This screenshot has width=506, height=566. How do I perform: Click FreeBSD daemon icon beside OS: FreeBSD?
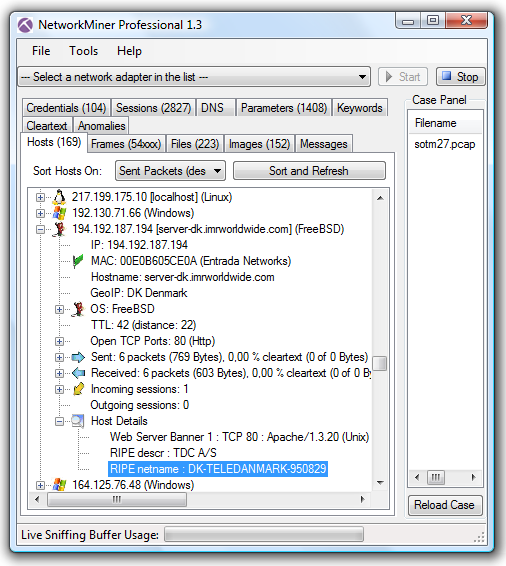click(x=78, y=309)
